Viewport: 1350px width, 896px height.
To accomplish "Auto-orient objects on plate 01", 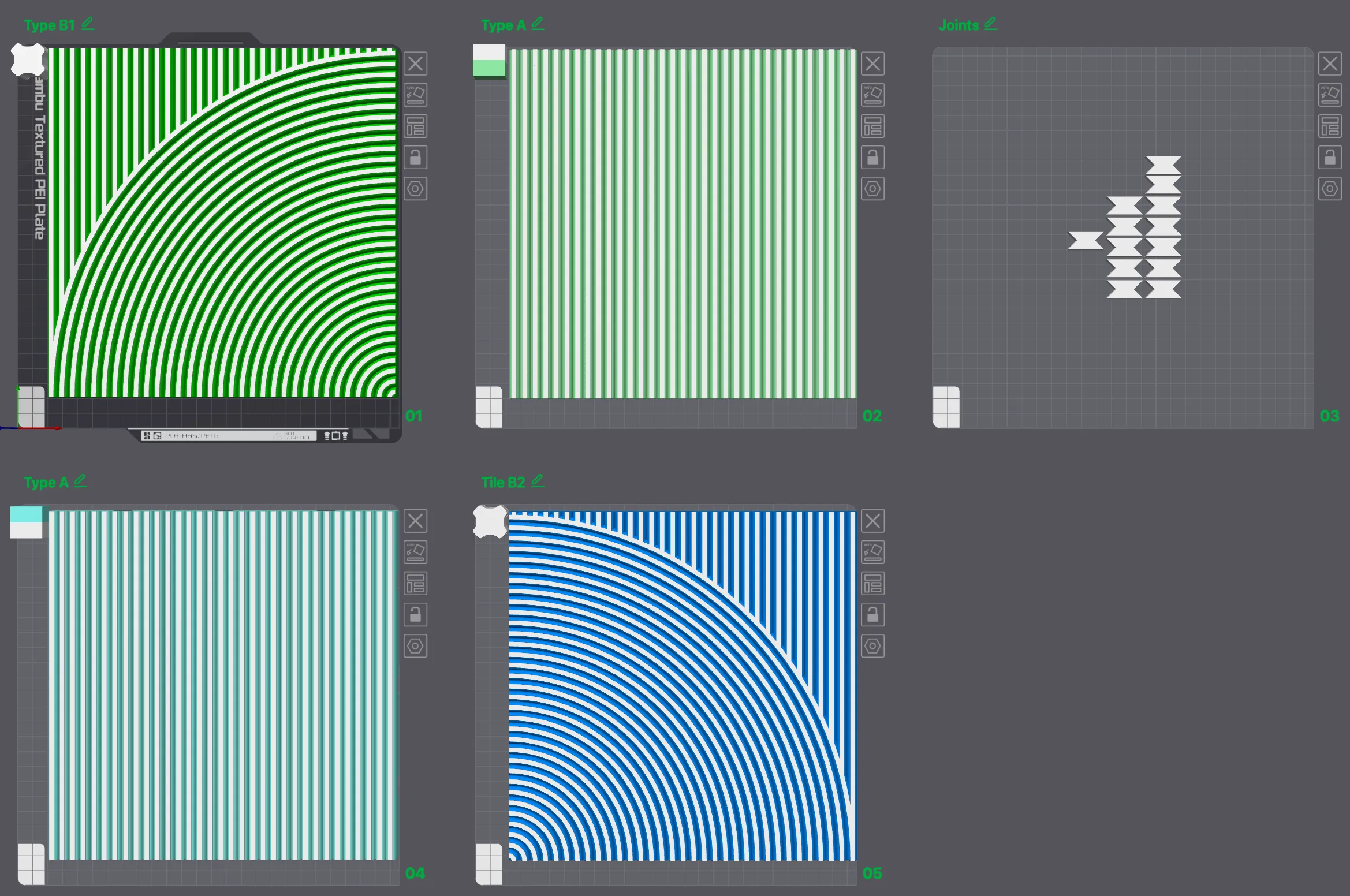I will pyautogui.click(x=415, y=95).
